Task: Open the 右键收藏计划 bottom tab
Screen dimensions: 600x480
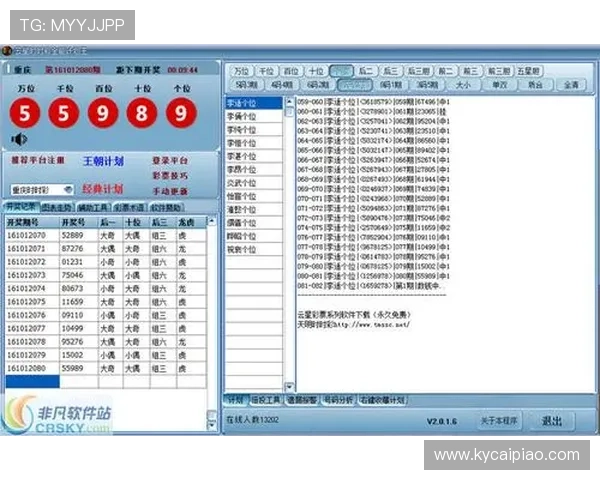Action: [x=382, y=400]
